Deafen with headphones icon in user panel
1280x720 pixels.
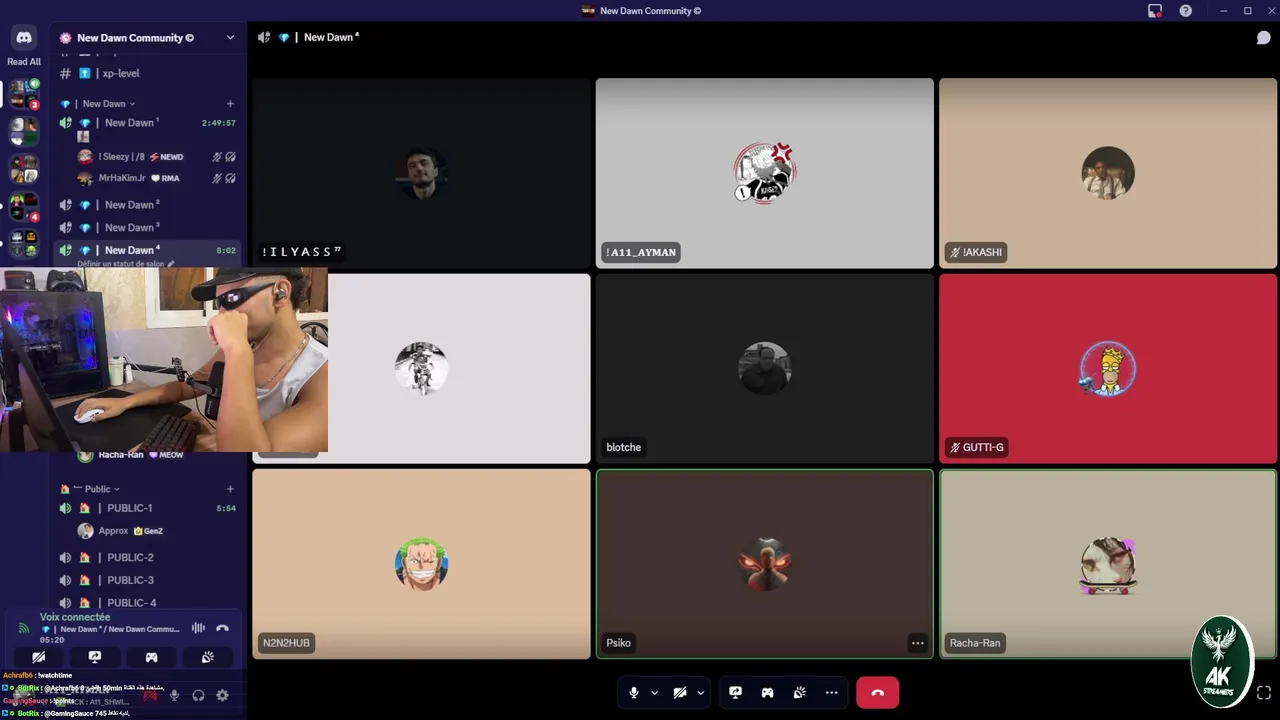198,695
